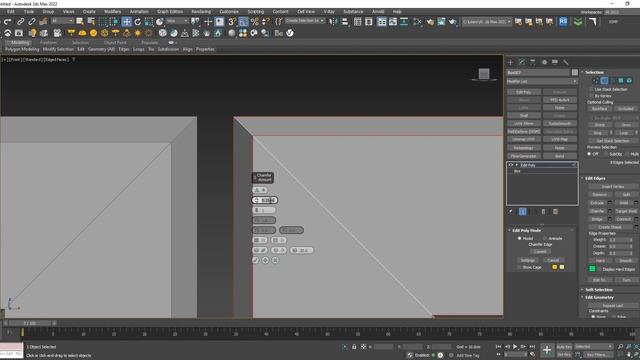Viewport: 640px width, 360px height.
Task: Open the project path dropdown in toolbar
Action: 487,22
